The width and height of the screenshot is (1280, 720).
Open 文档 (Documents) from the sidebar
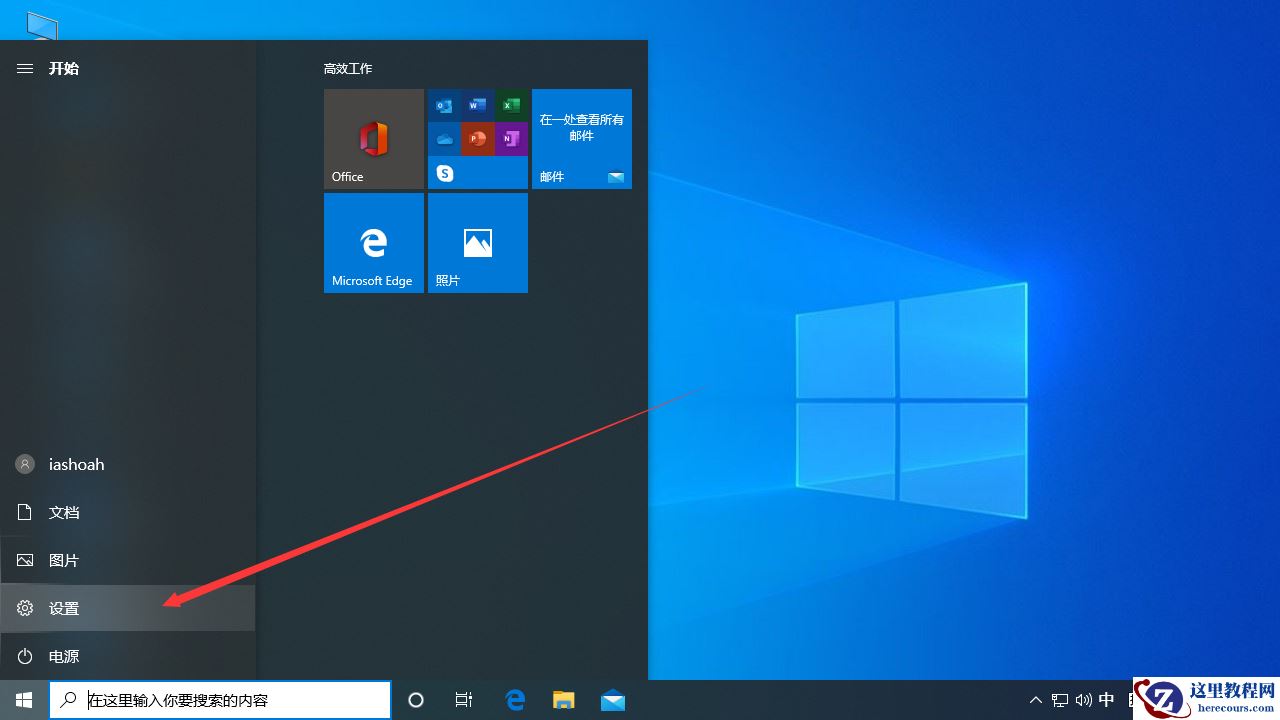64,512
